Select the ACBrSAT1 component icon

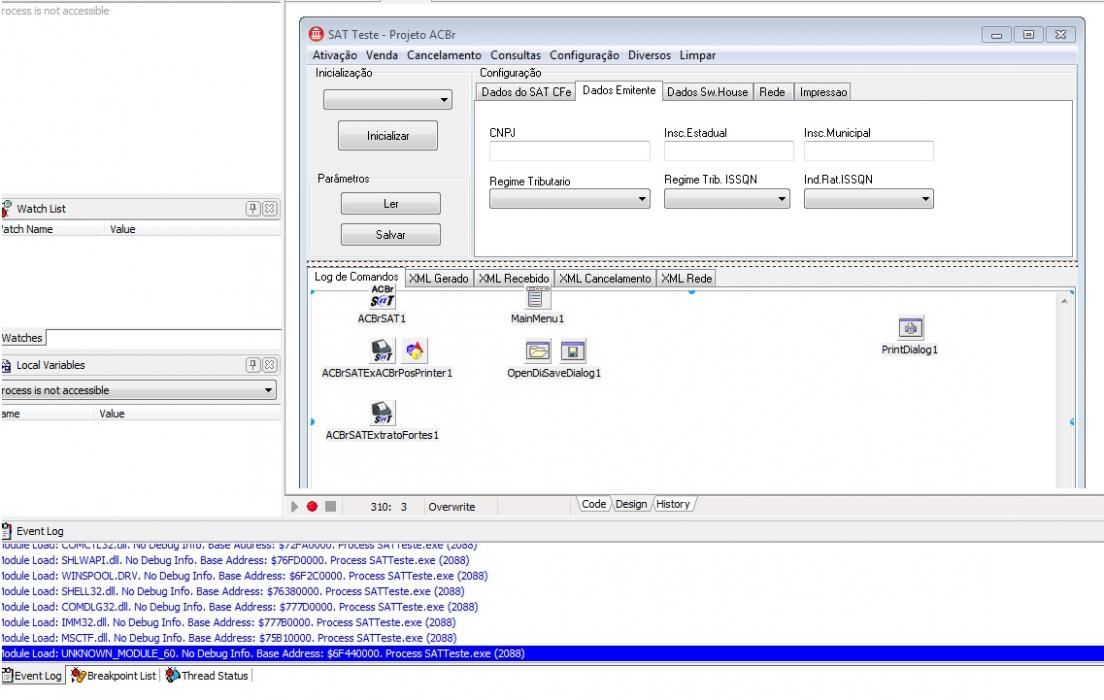(x=382, y=298)
